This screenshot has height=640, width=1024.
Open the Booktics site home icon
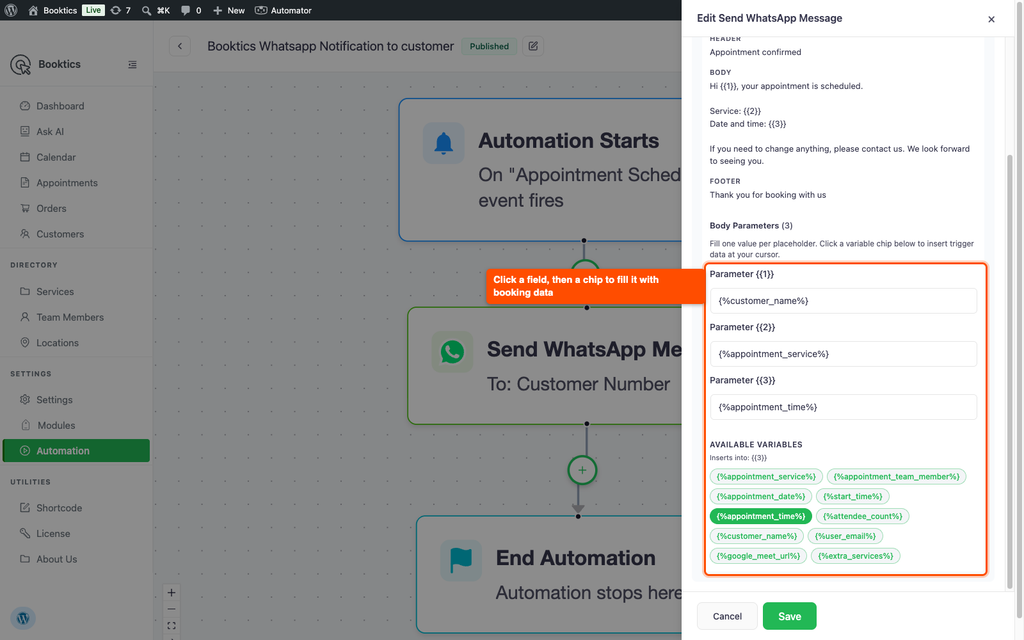coord(33,10)
